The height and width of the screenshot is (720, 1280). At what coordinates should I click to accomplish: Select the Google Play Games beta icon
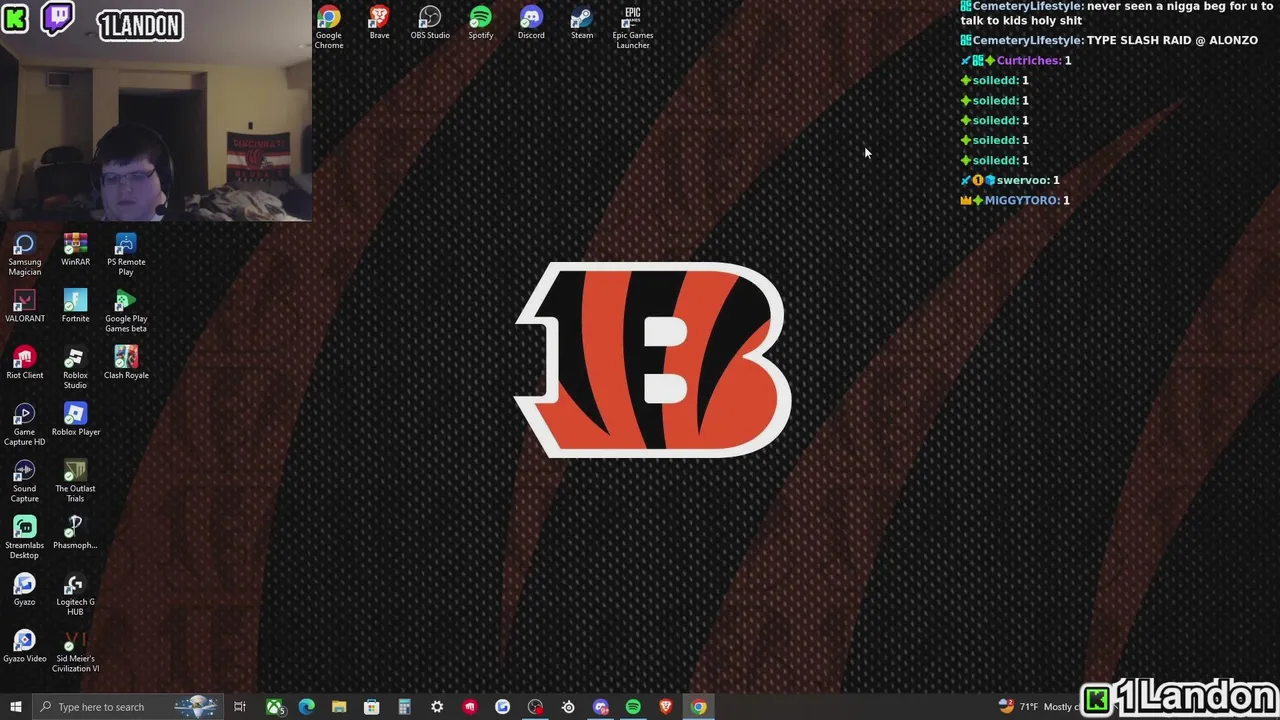pyautogui.click(x=126, y=312)
